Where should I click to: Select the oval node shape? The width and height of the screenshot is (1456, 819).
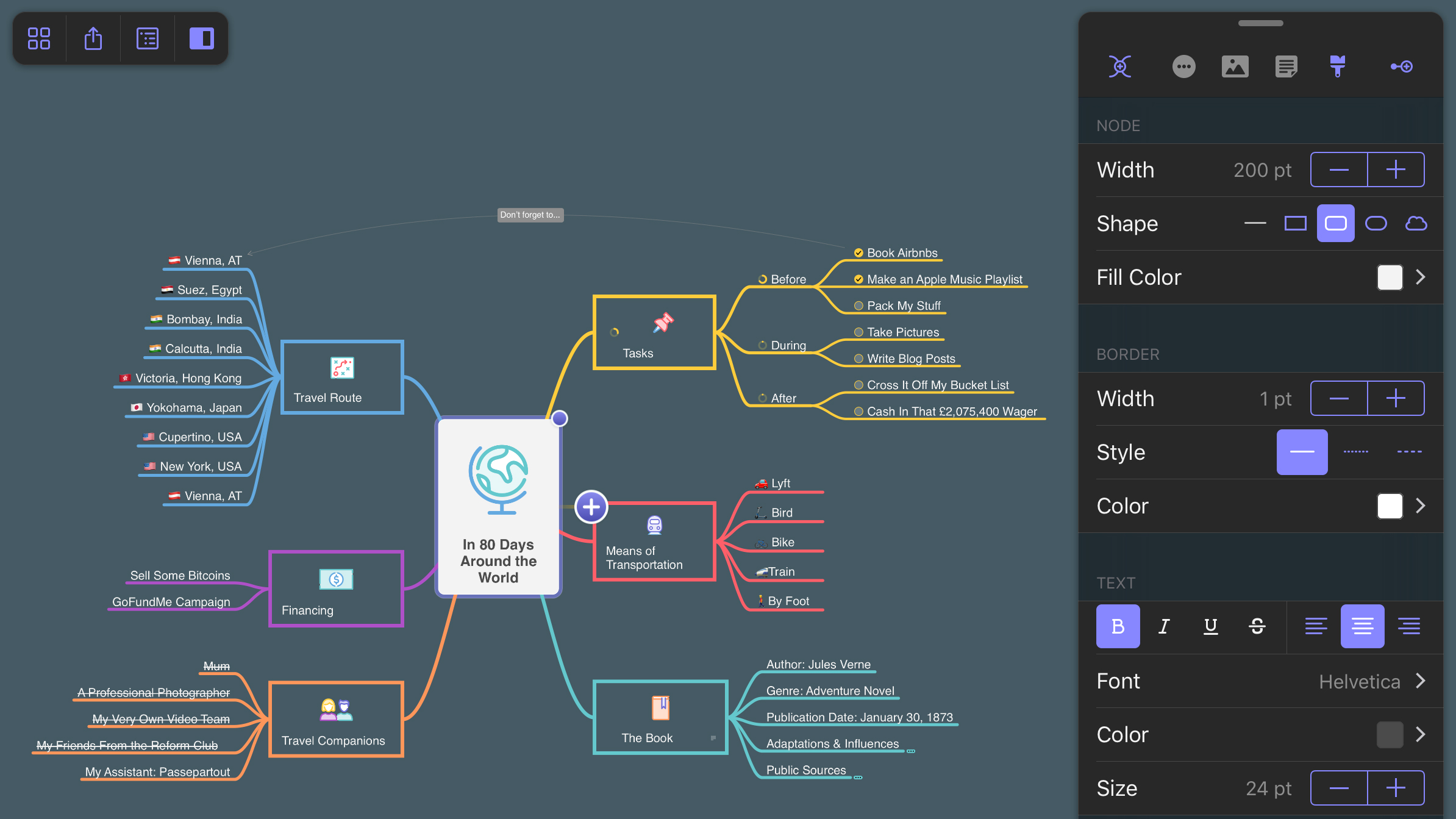pos(1375,222)
